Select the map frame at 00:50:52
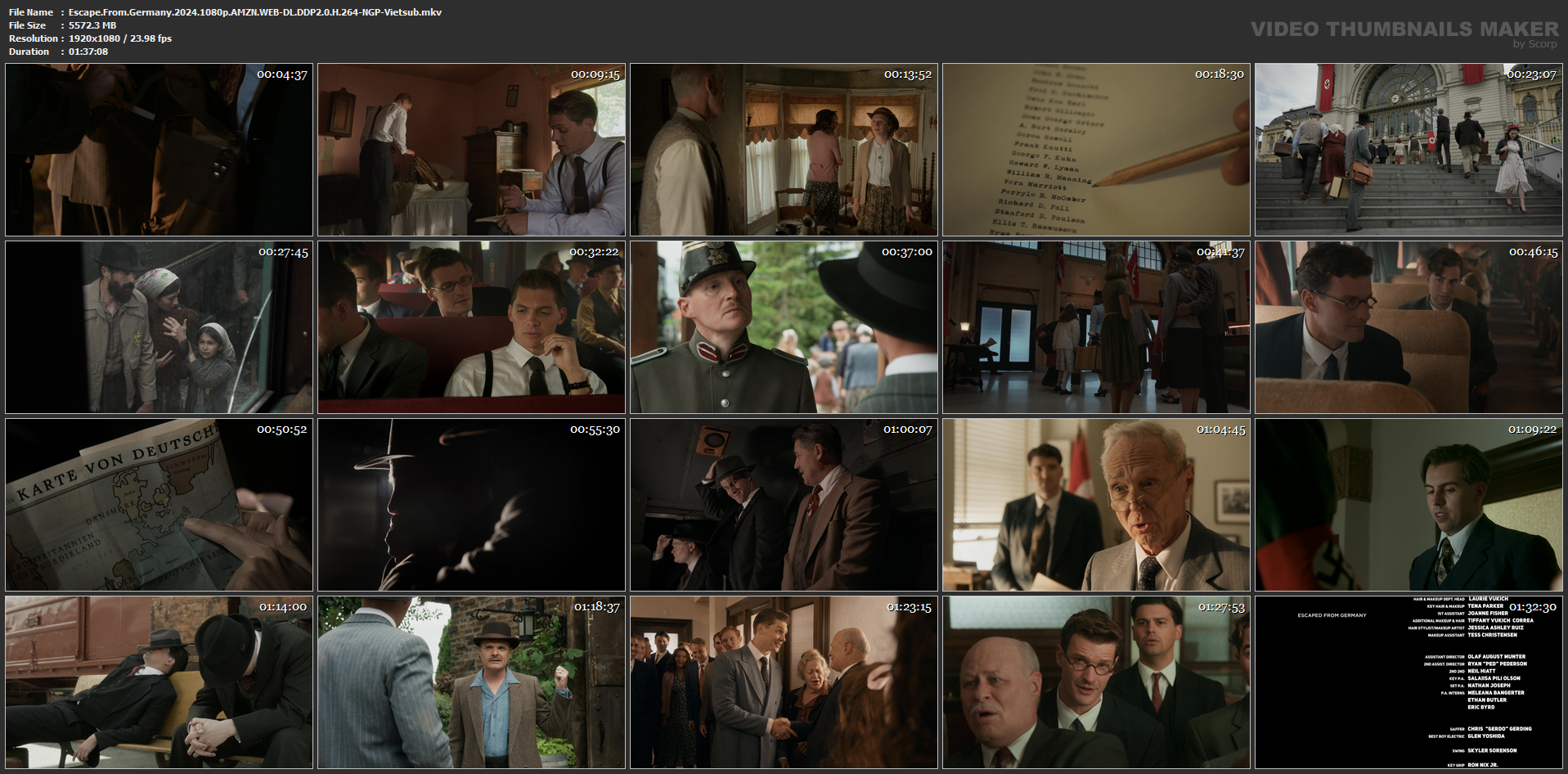This screenshot has width=1568, height=774. pyautogui.click(x=159, y=505)
